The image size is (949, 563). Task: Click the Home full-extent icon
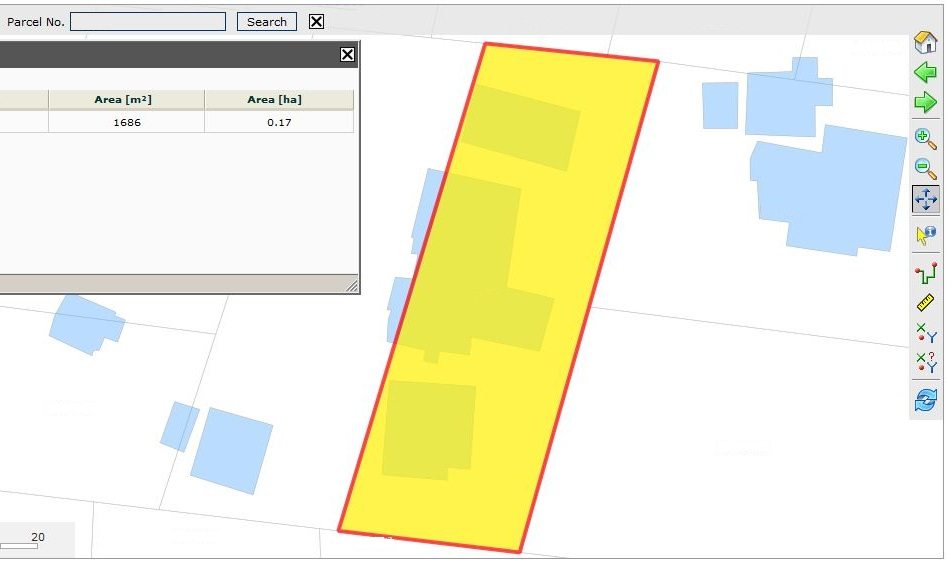925,42
